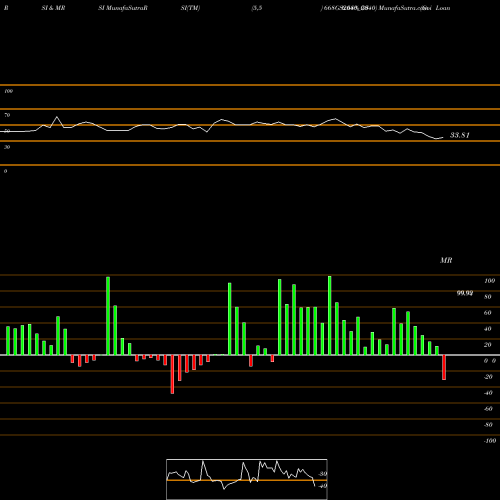The height and width of the screenshot is (500, 500).
Task: Click the RSI line peak near 70 label
Action: 57,117
